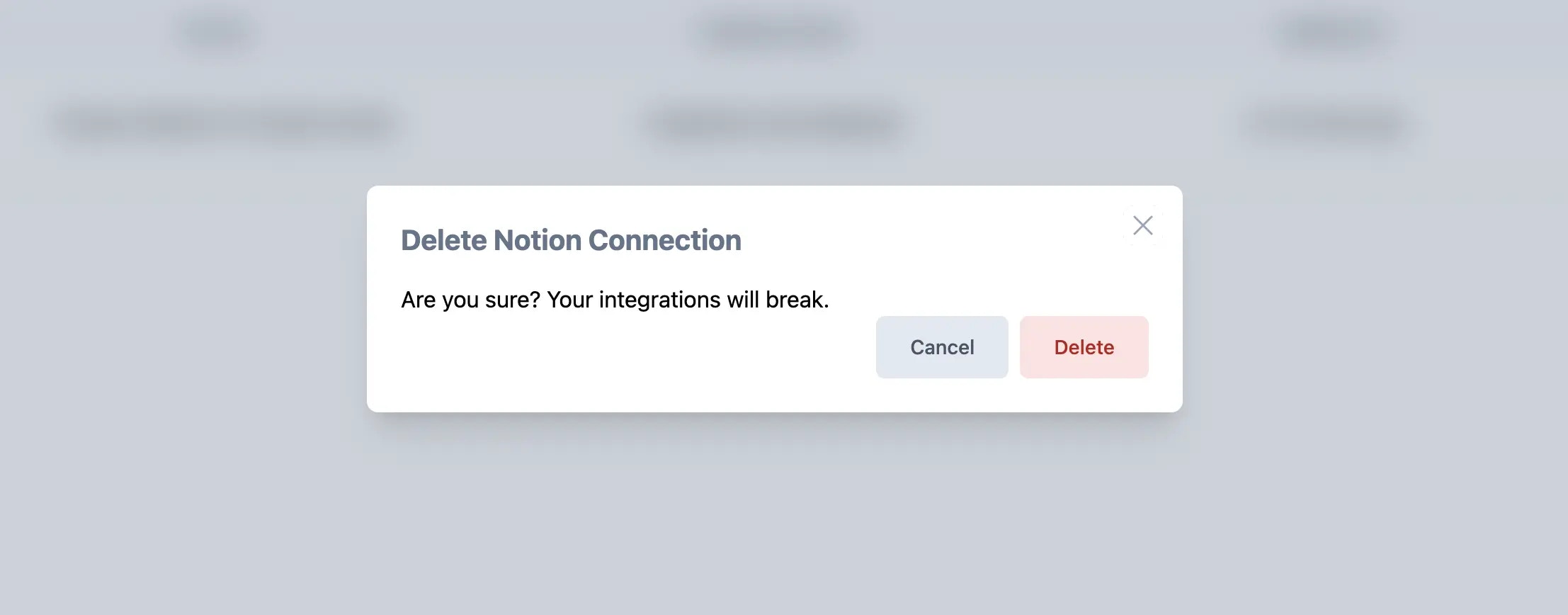This screenshot has height=615, width=1568.
Task: Click the integrations warning message text
Action: click(615, 299)
